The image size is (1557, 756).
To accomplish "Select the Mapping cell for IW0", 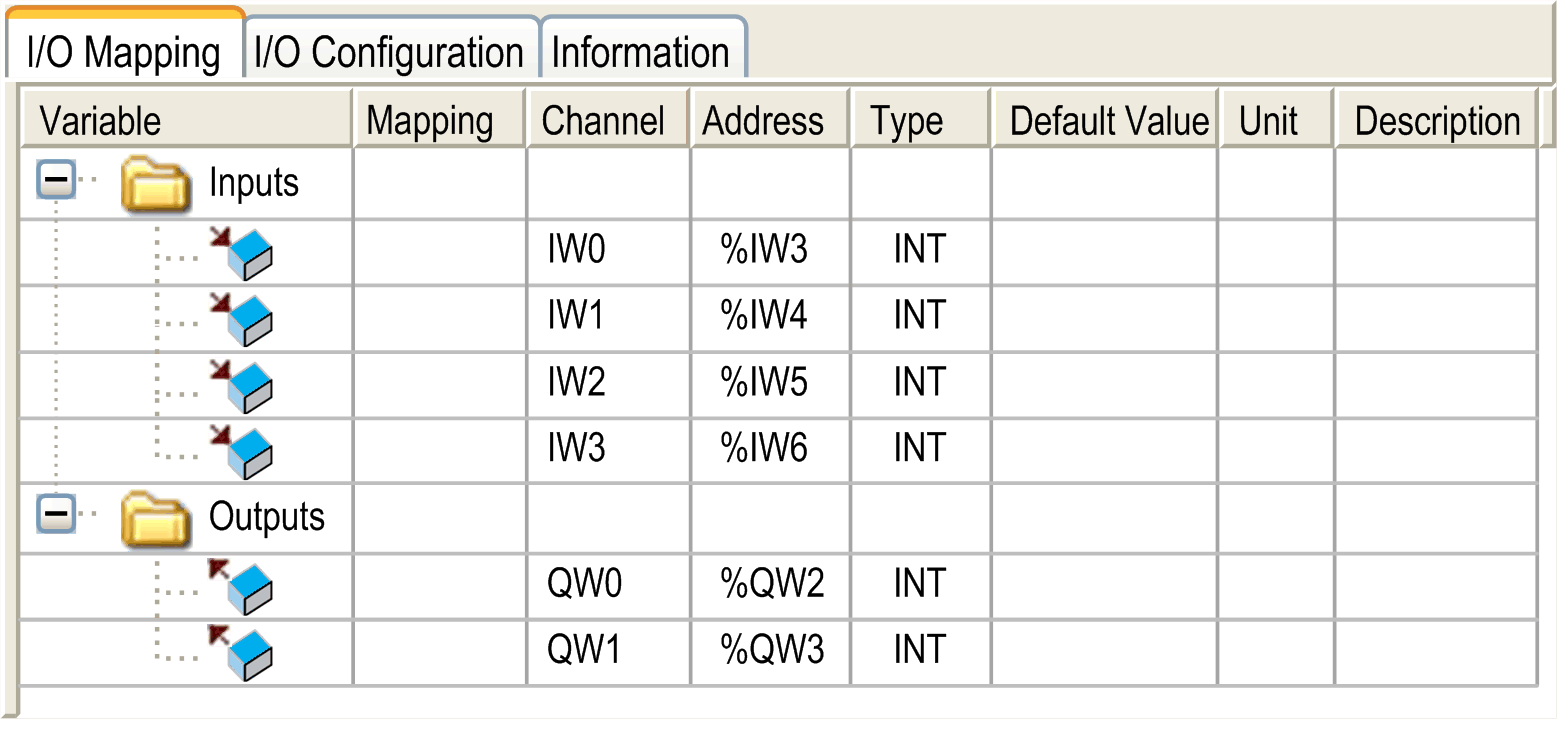I will point(439,251).
